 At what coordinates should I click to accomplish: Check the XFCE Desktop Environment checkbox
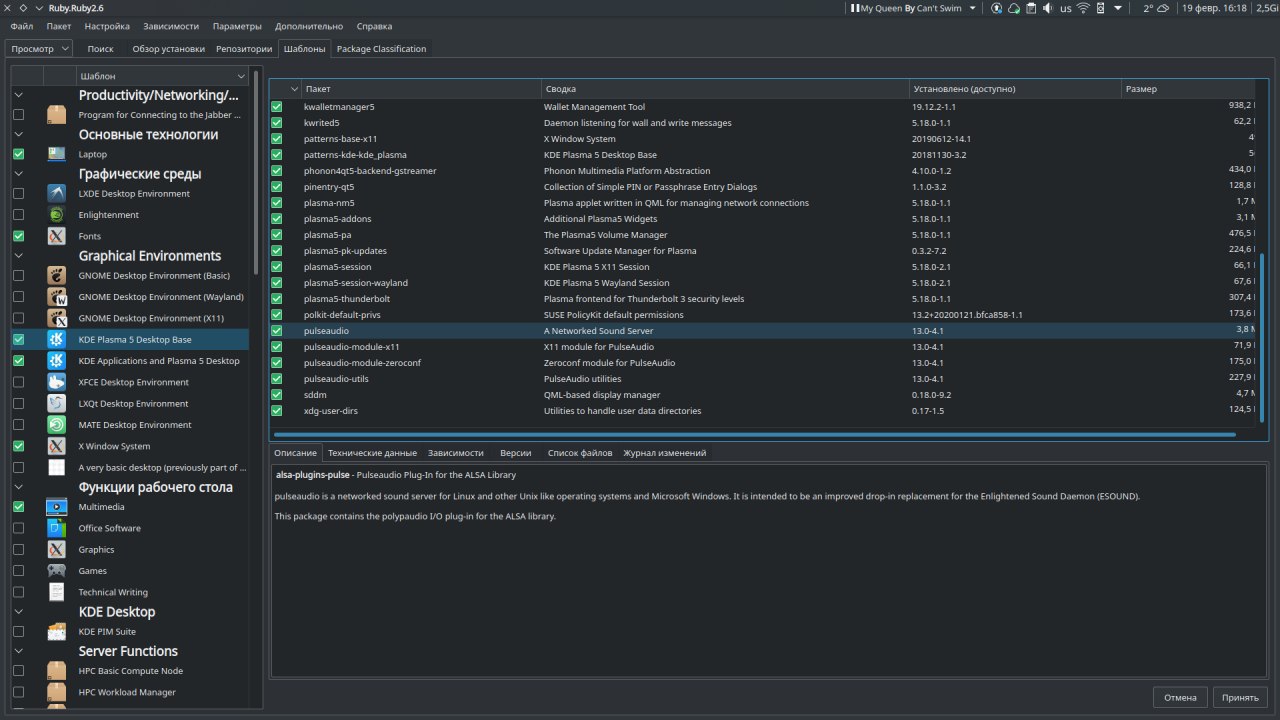18,382
